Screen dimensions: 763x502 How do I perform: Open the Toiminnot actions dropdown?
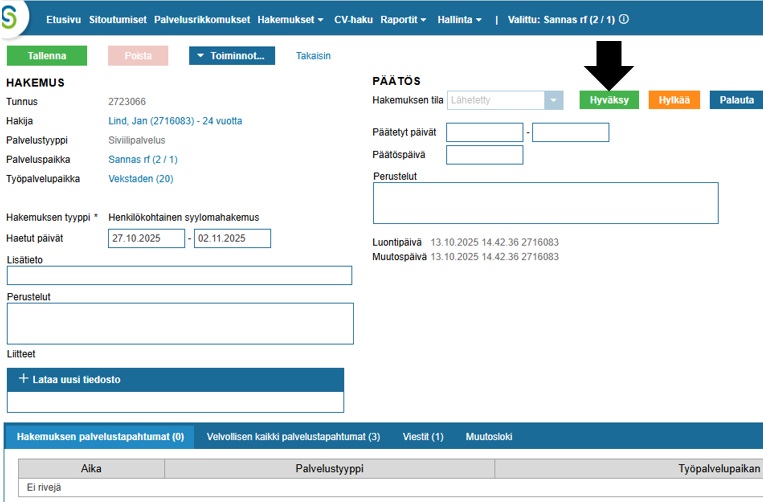(x=232, y=56)
